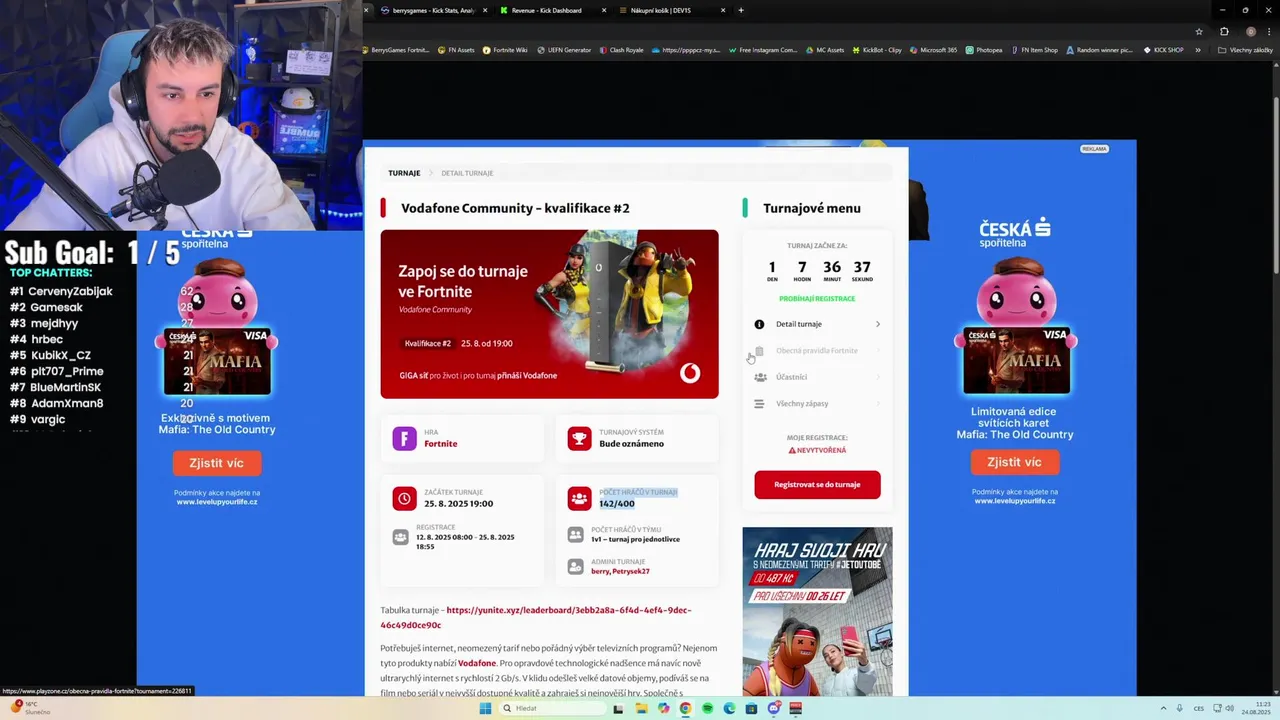
Task: Open FN Item Shop bookmark
Action: click(x=1035, y=50)
